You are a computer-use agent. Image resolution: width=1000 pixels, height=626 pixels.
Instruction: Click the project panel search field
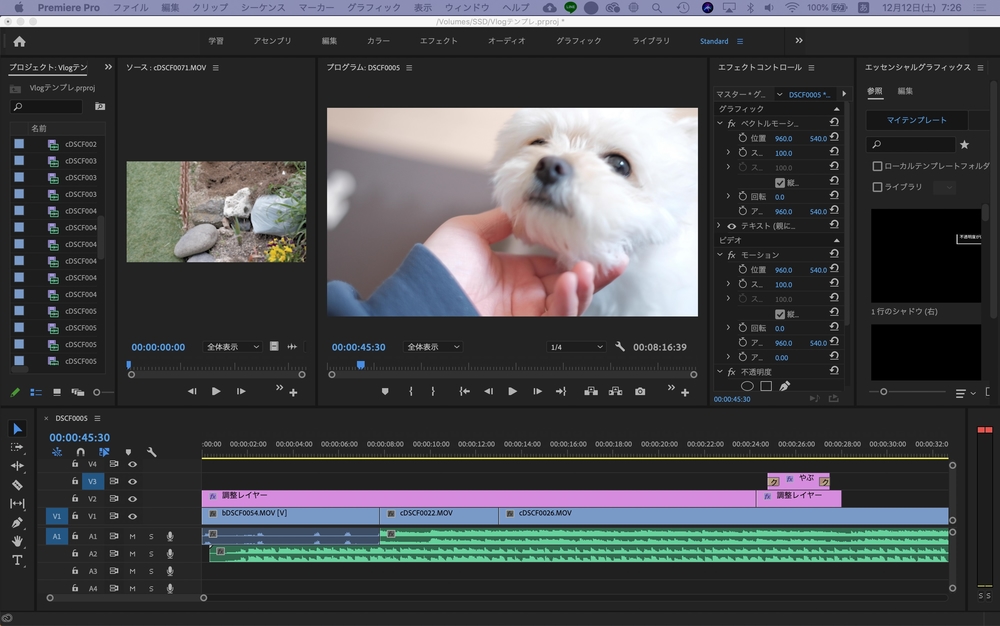(47, 106)
